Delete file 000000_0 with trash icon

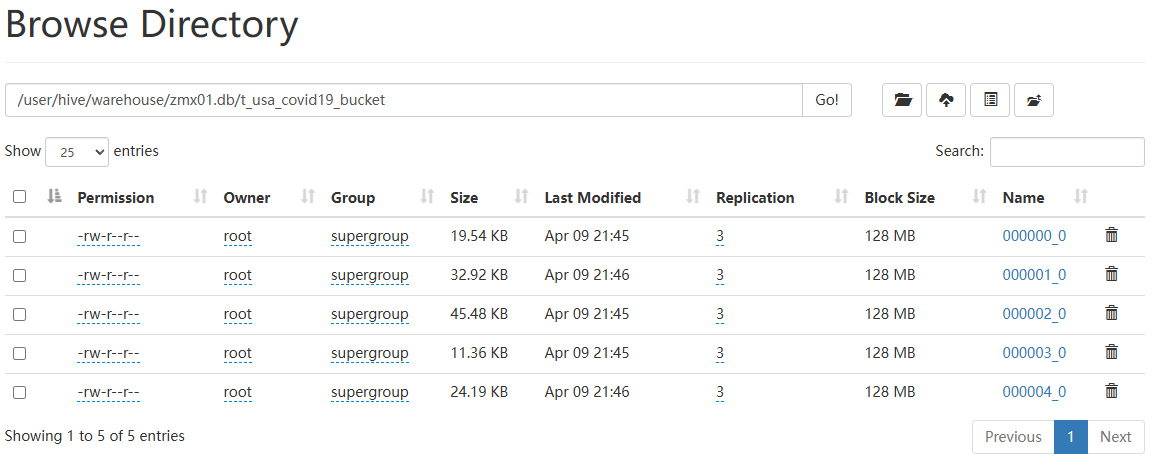[1111, 235]
